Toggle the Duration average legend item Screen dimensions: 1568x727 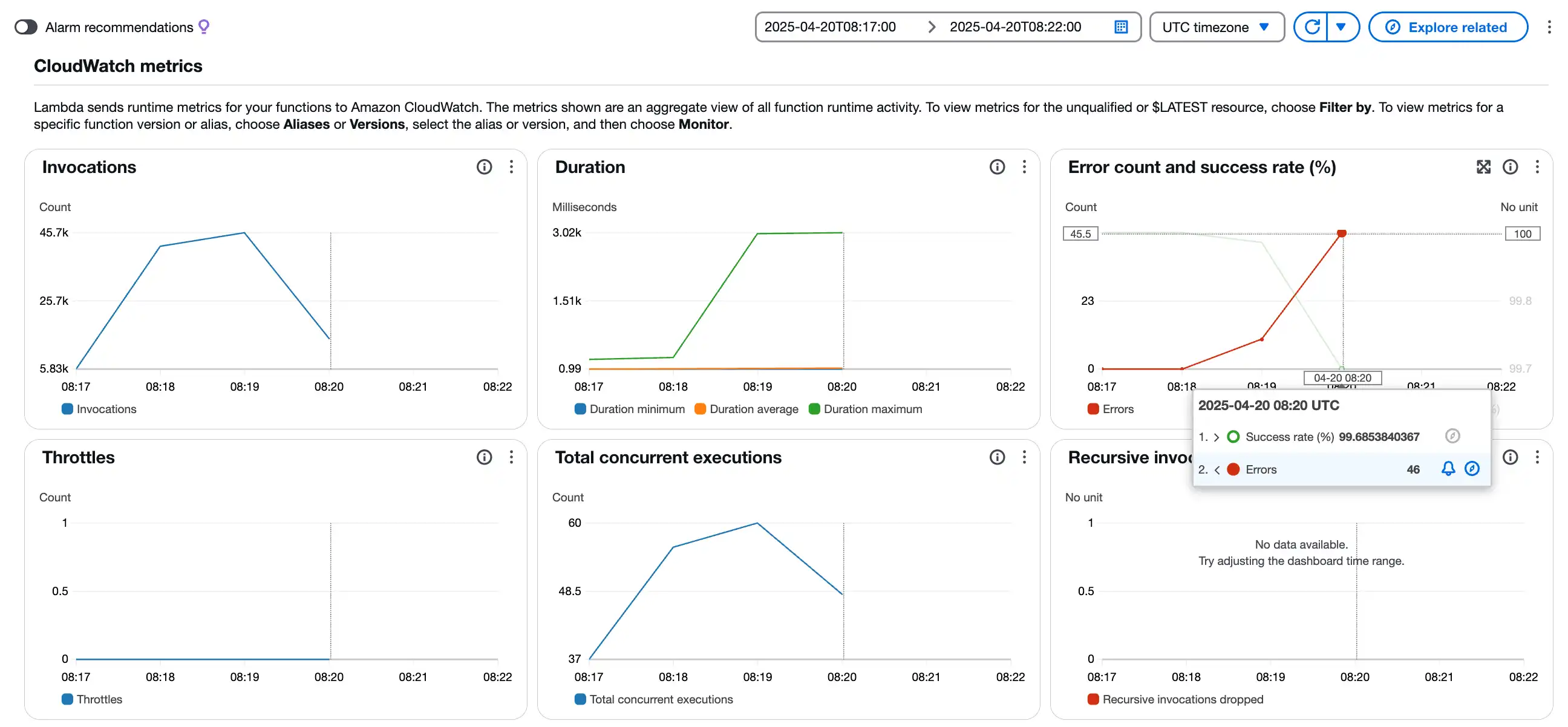(x=747, y=409)
